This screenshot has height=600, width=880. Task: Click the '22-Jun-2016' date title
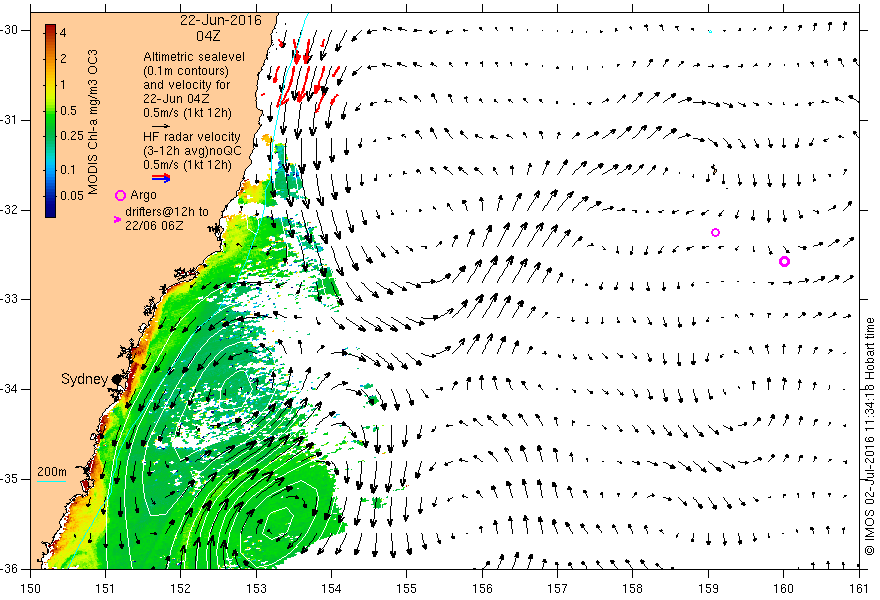point(221,20)
